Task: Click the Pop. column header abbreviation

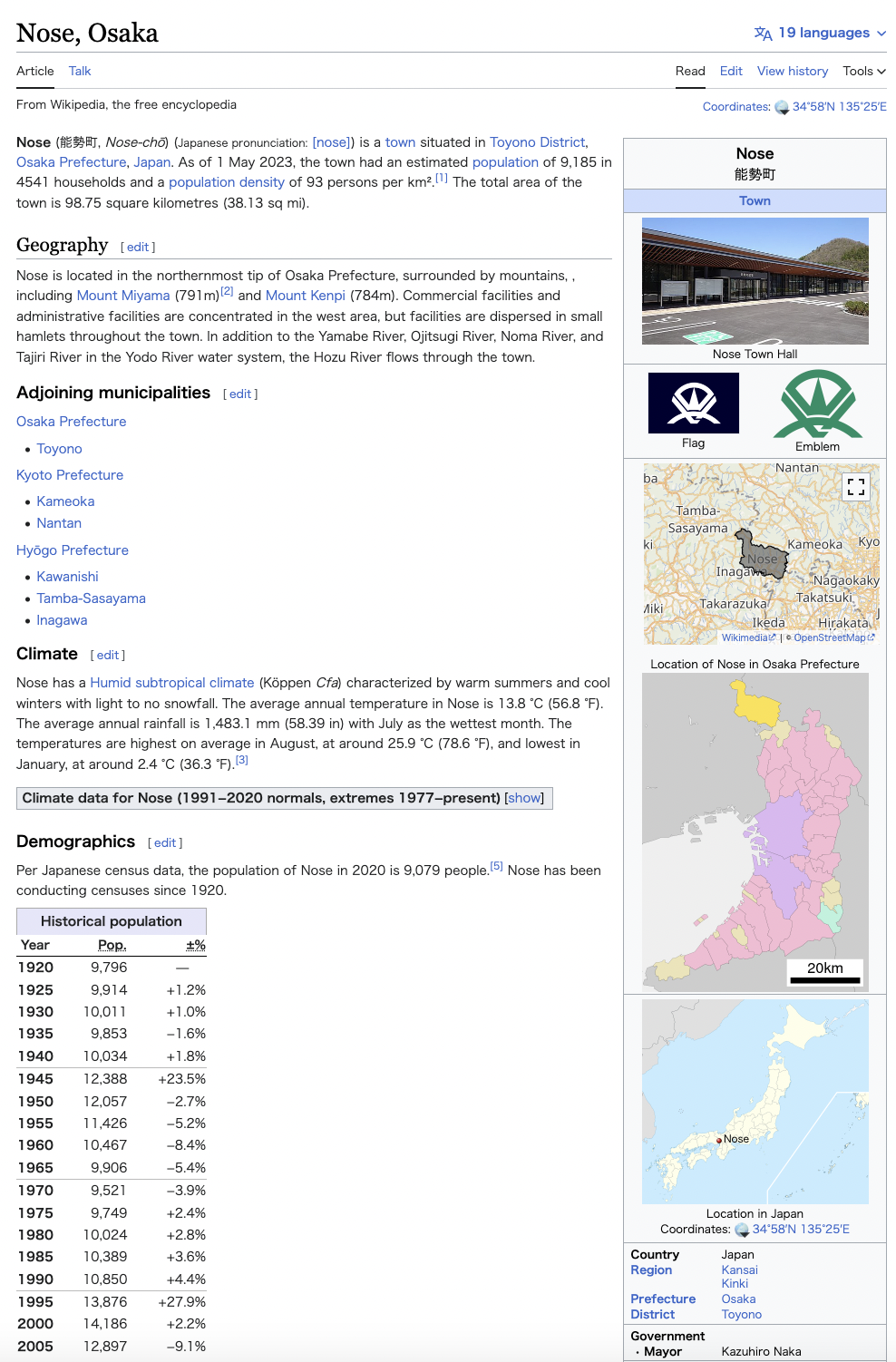Action: point(112,945)
